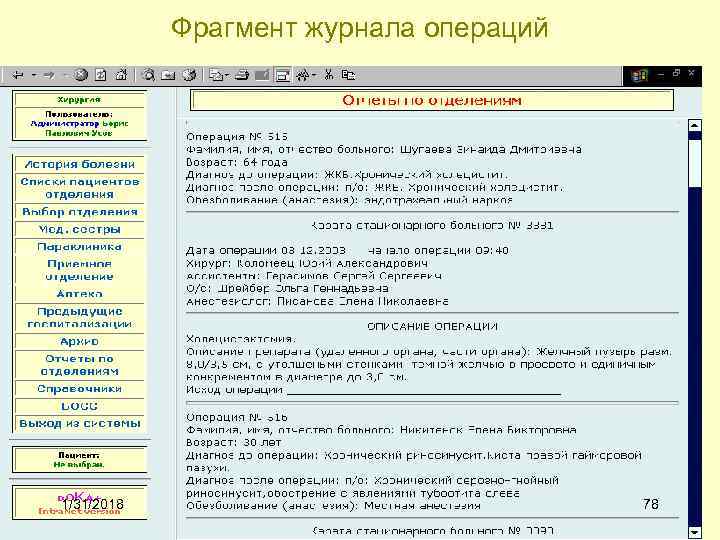720x540 pixels.
Task: Open Списки пациентов отделения
Action: pyautogui.click(x=79, y=188)
